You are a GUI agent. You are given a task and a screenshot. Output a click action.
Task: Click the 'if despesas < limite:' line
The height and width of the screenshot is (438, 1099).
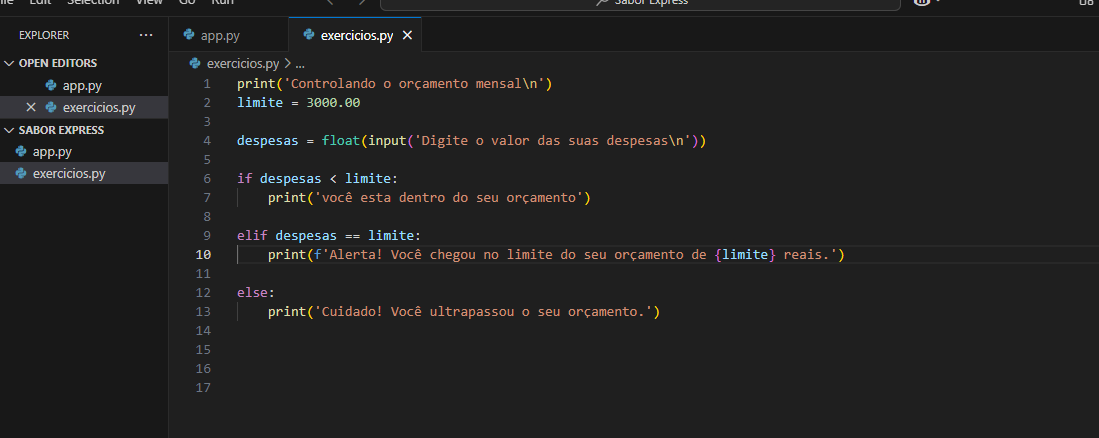coord(318,179)
